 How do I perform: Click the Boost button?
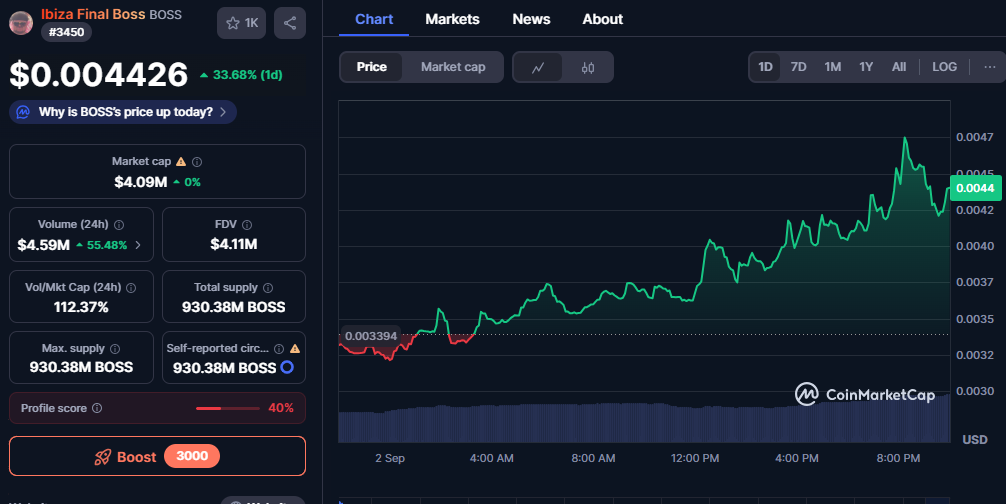pyautogui.click(x=157, y=457)
